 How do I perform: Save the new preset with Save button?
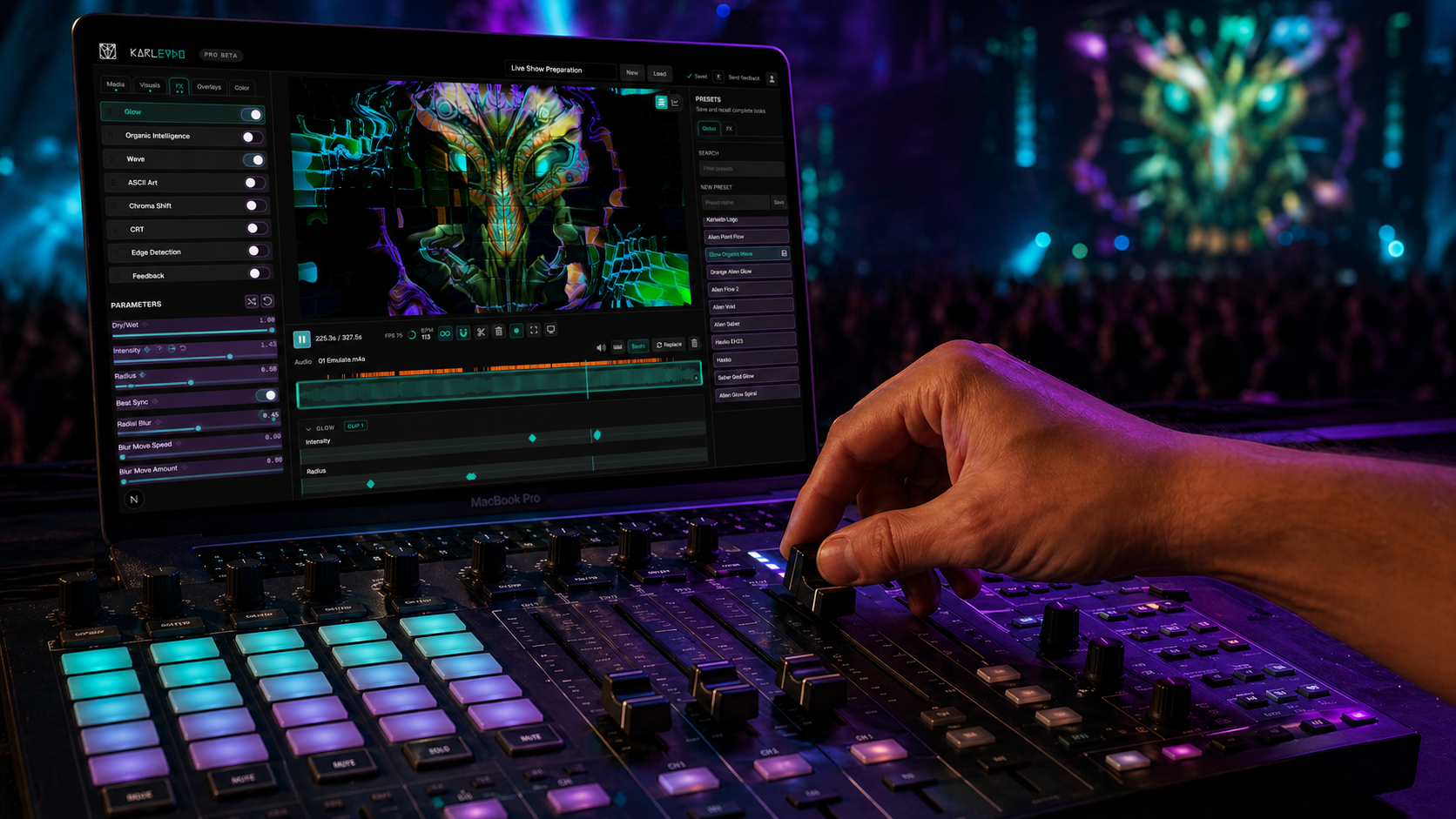(x=779, y=203)
